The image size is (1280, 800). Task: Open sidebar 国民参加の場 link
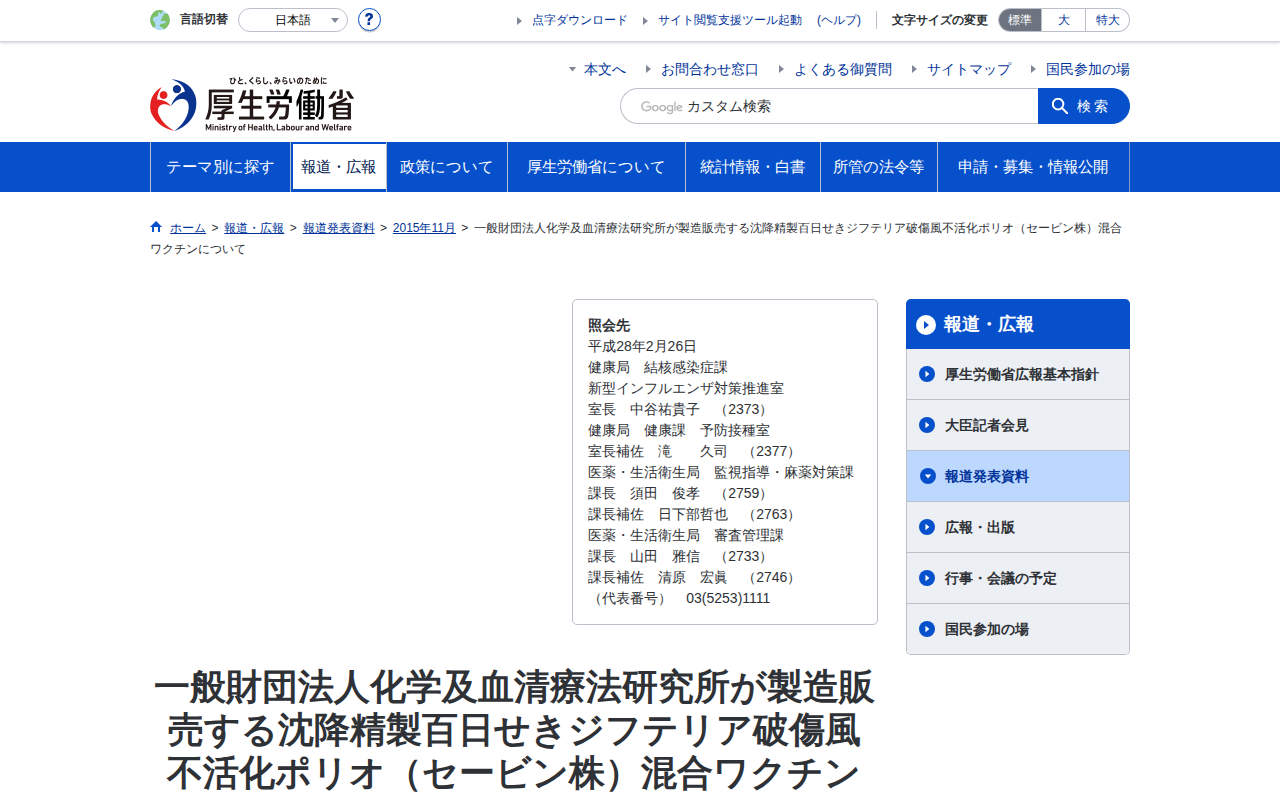1018,629
